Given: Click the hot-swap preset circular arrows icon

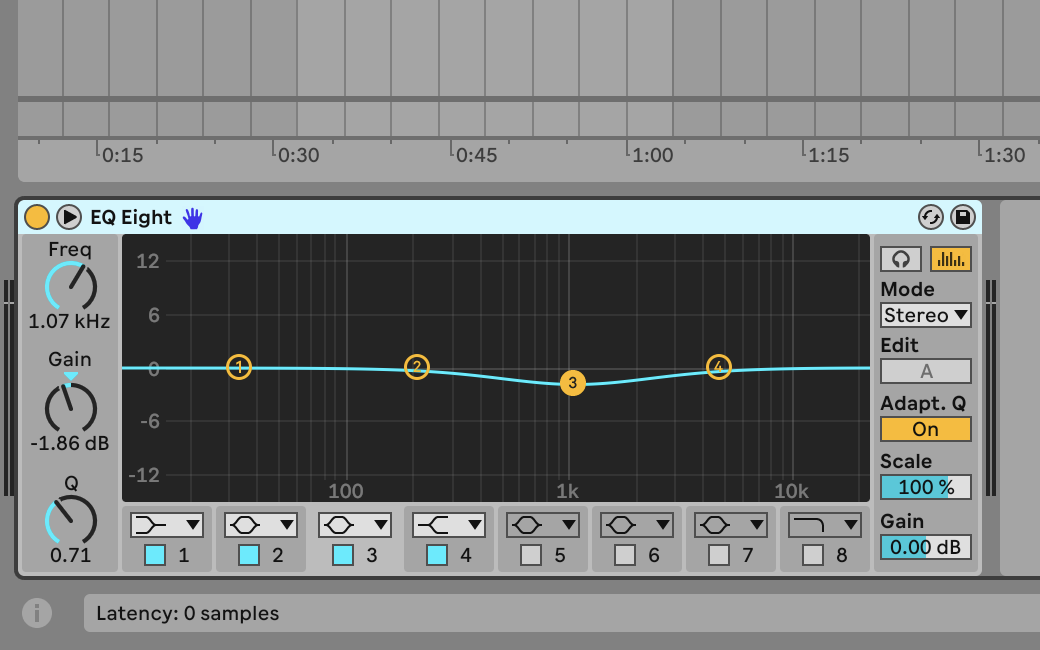Looking at the screenshot, I should click(931, 217).
